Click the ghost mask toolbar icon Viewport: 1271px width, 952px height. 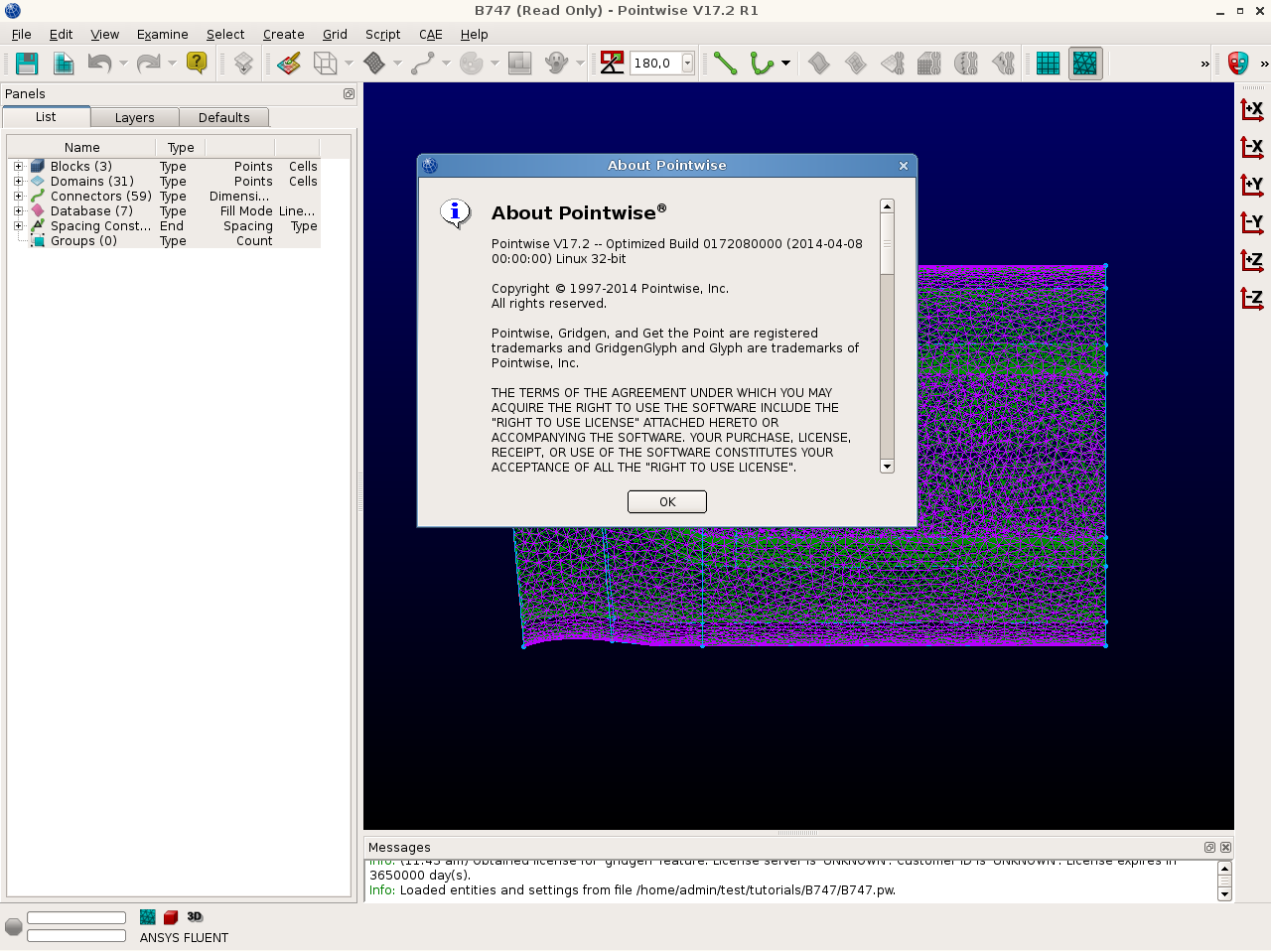pos(556,64)
